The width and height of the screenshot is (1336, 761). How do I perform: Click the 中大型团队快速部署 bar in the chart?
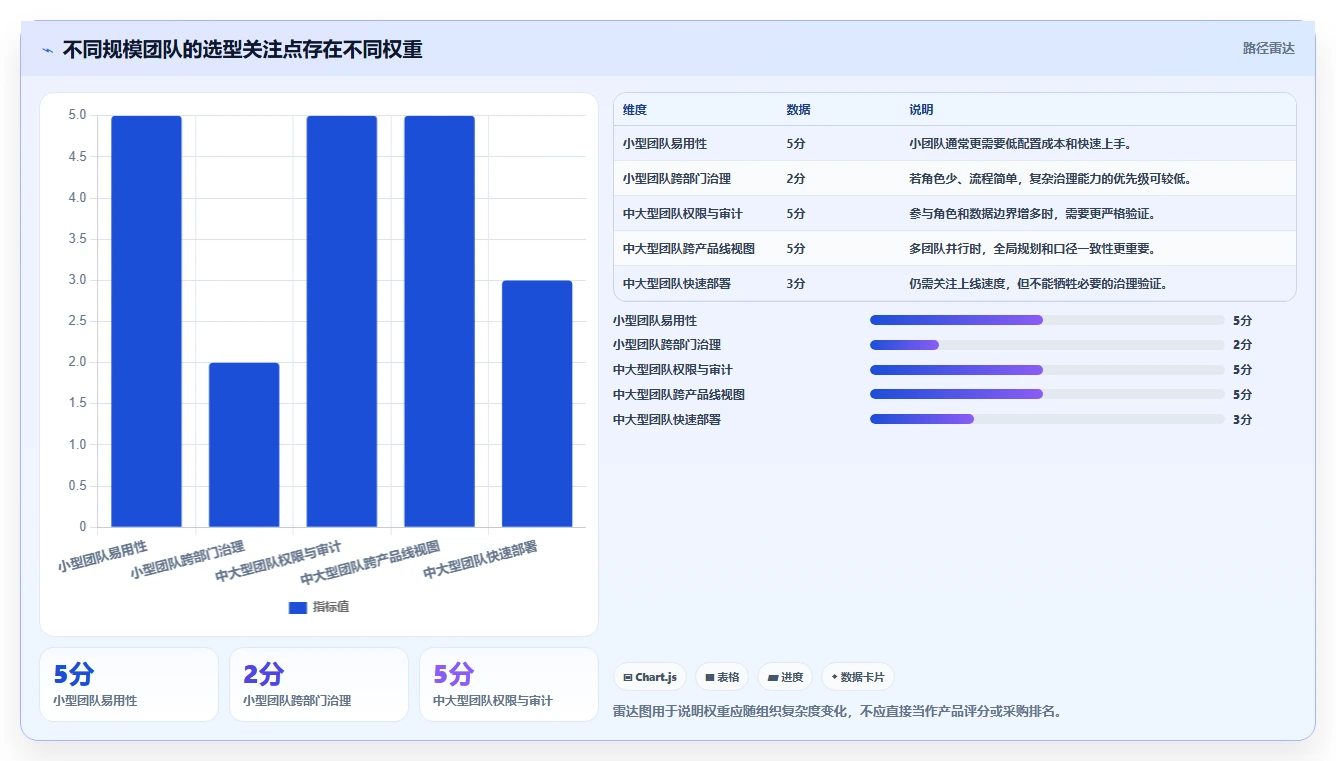point(537,403)
